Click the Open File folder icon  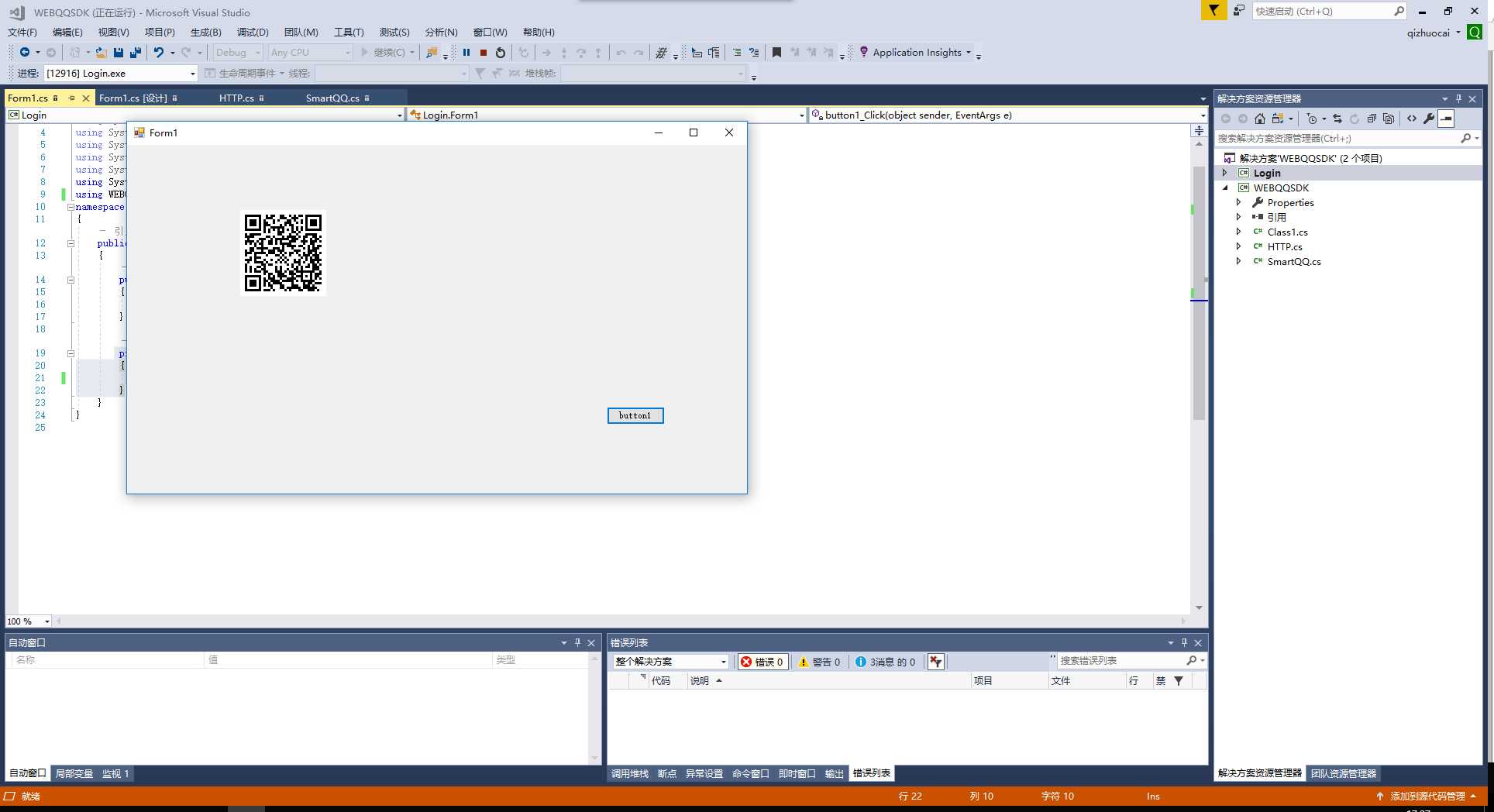pyautogui.click(x=101, y=53)
